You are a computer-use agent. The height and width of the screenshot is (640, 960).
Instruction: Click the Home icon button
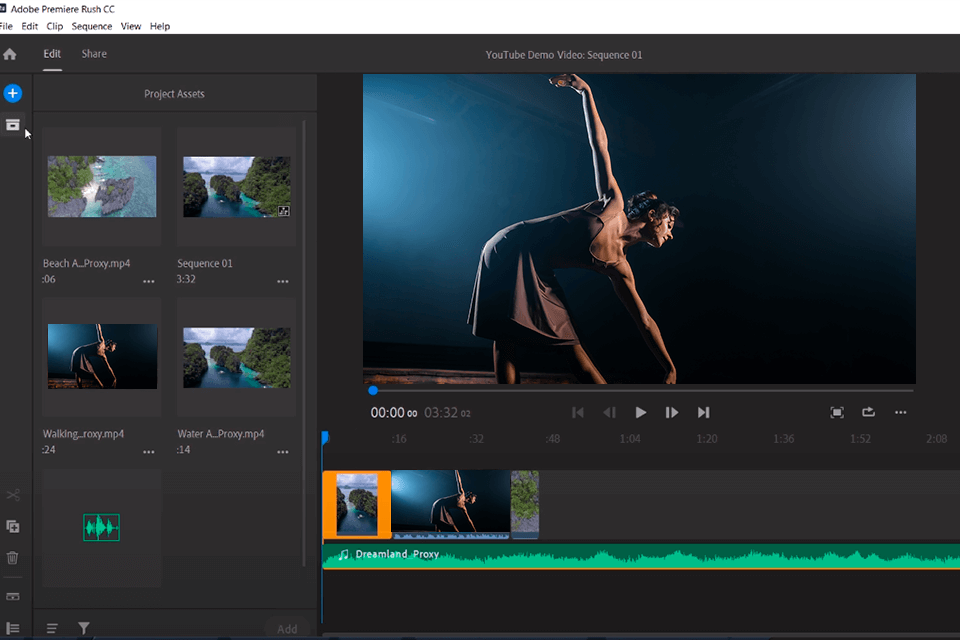point(10,53)
